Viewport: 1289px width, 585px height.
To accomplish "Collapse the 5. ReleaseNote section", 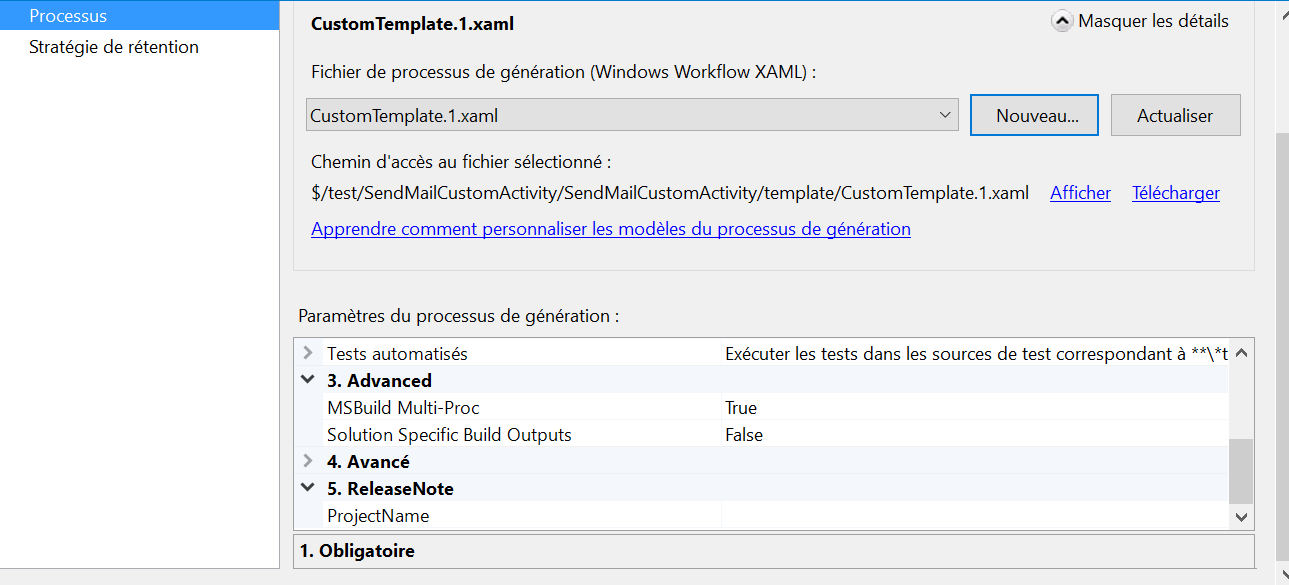I will [308, 489].
